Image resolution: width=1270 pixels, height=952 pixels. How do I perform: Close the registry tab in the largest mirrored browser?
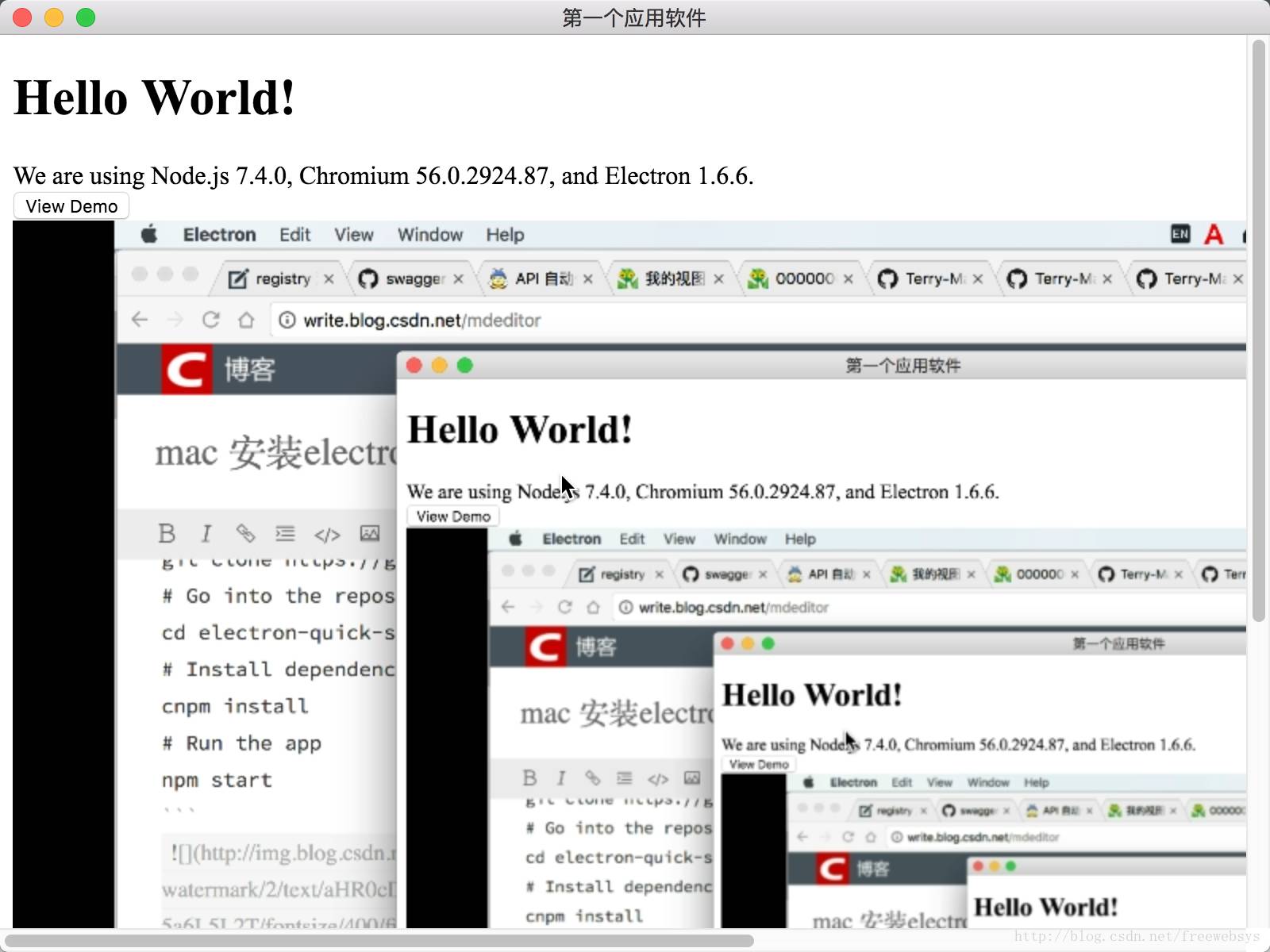(x=329, y=279)
